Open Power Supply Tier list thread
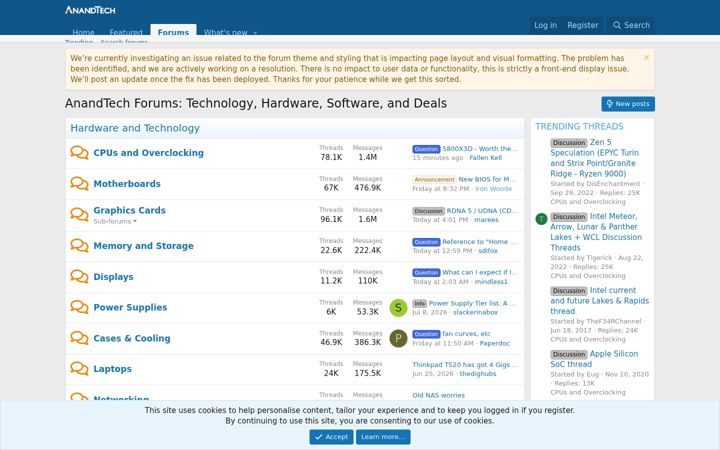720x450 pixels. click(x=472, y=303)
